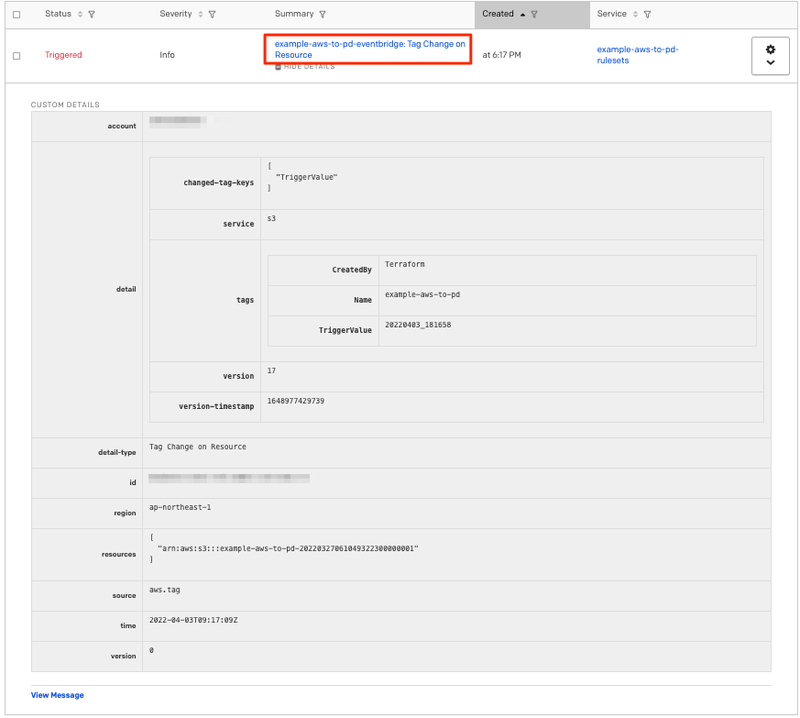Click the created time 6:17 PM
The height and width of the screenshot is (718, 800).
502,55
